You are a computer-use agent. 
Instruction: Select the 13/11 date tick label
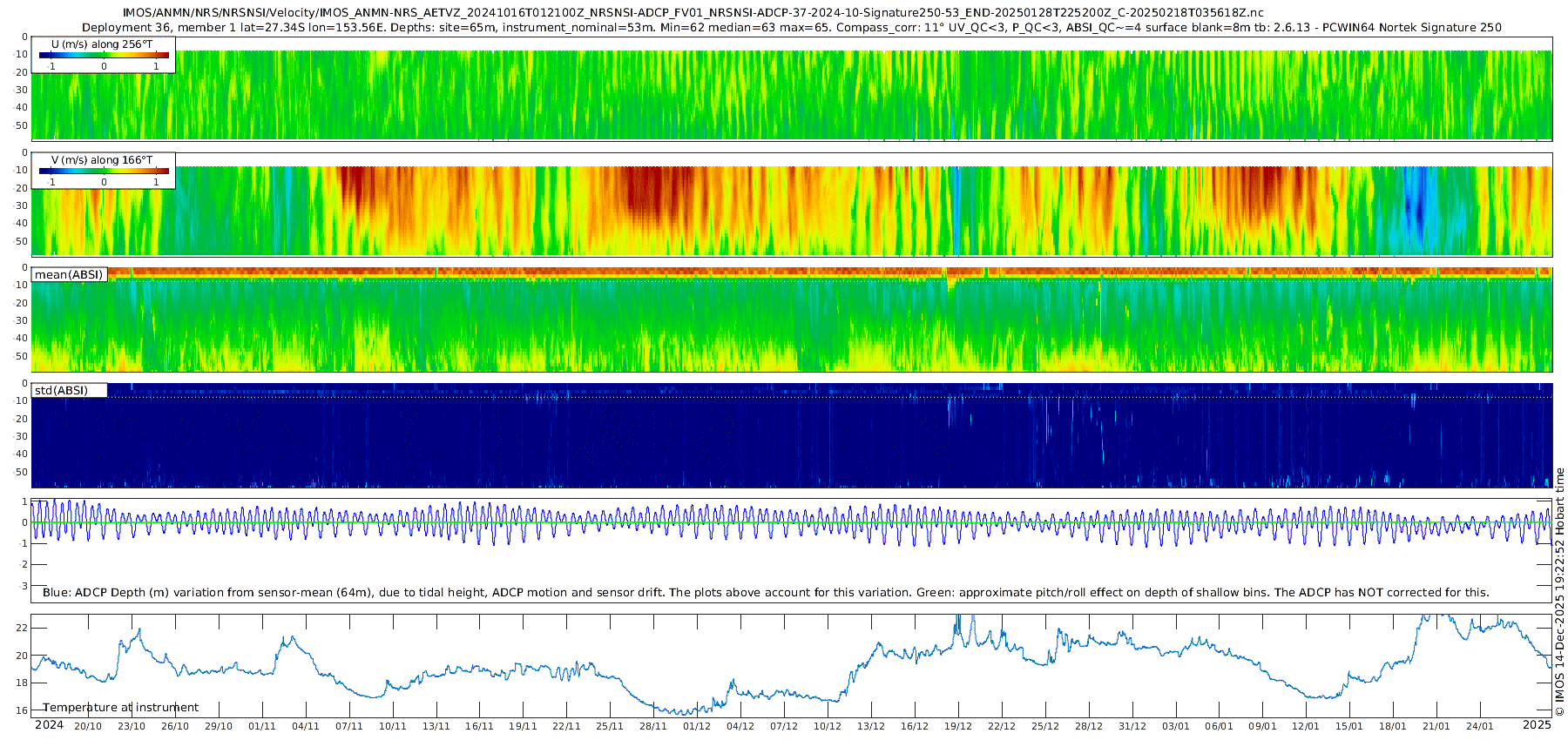click(436, 726)
